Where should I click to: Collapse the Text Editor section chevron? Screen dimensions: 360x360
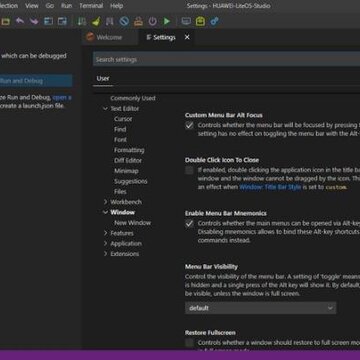point(105,109)
